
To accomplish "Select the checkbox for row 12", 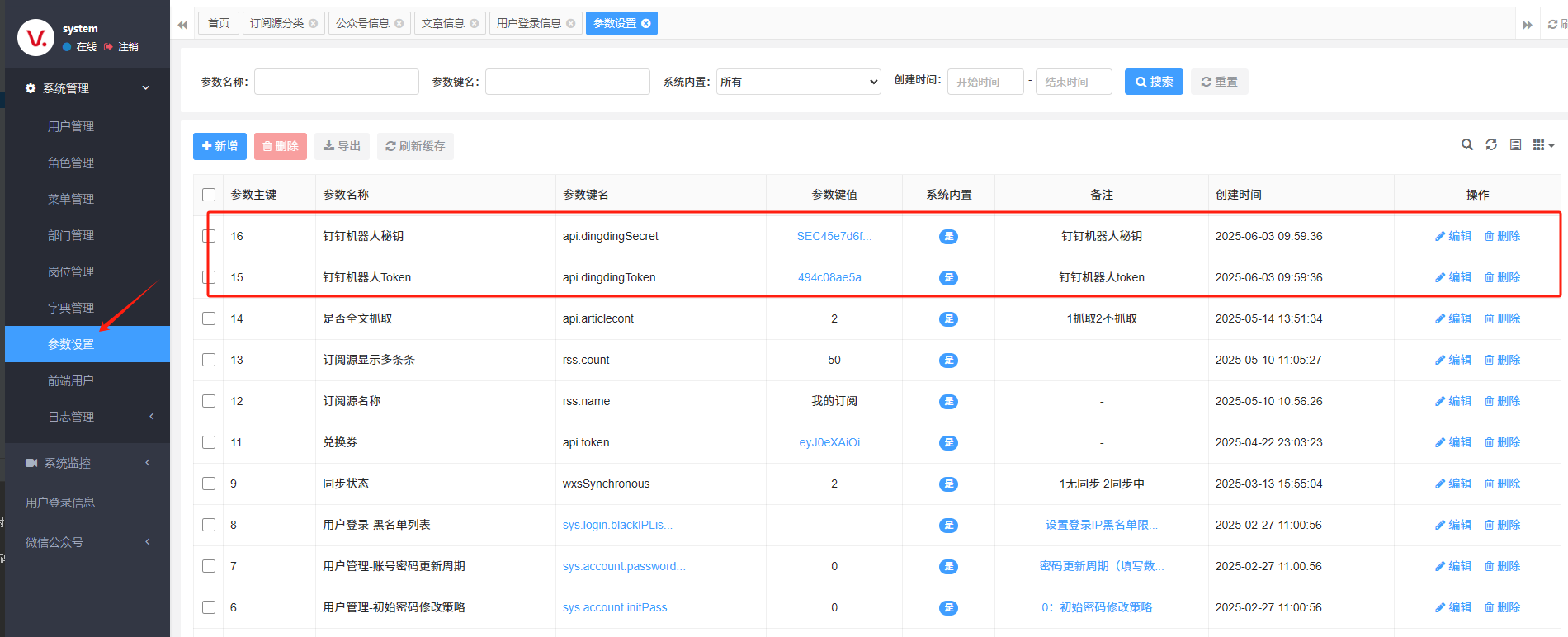I will click(209, 401).
